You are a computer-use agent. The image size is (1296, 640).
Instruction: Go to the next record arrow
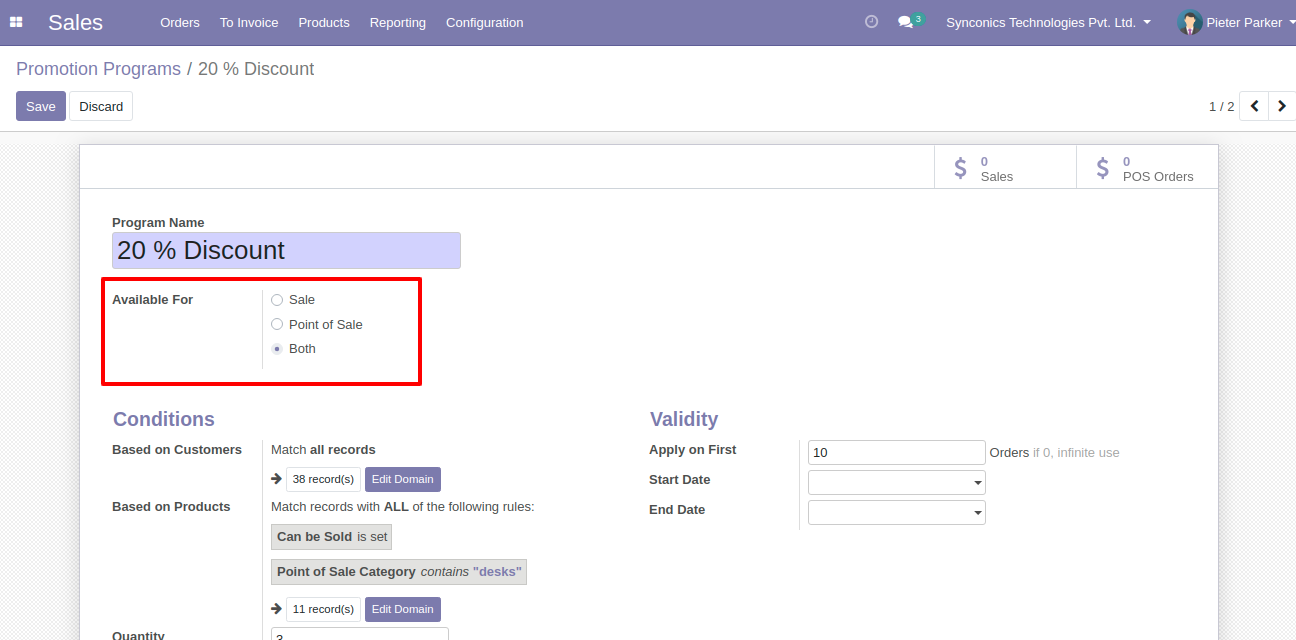(1282, 106)
